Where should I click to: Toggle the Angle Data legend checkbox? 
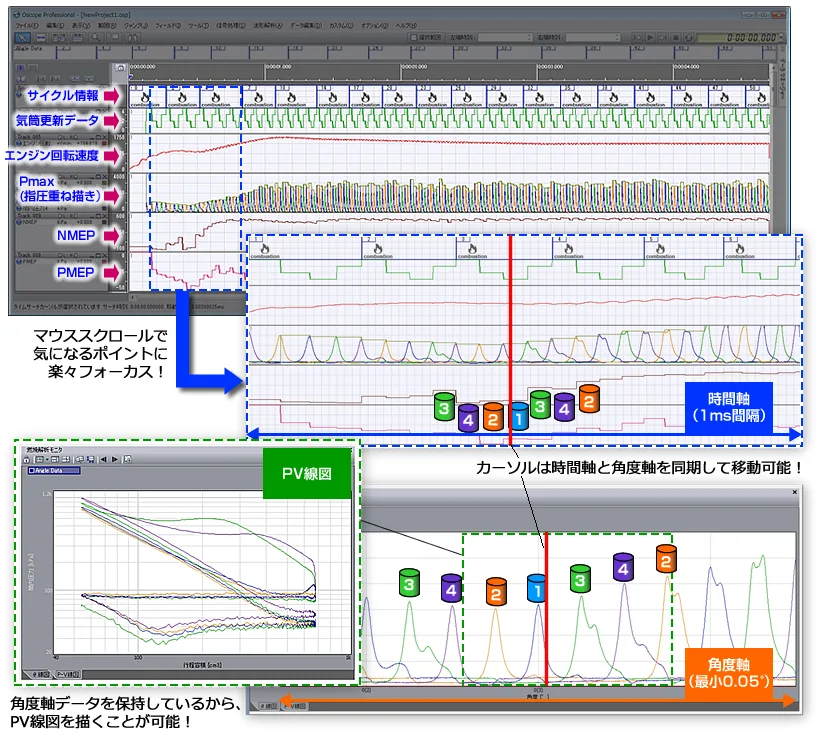(31, 471)
